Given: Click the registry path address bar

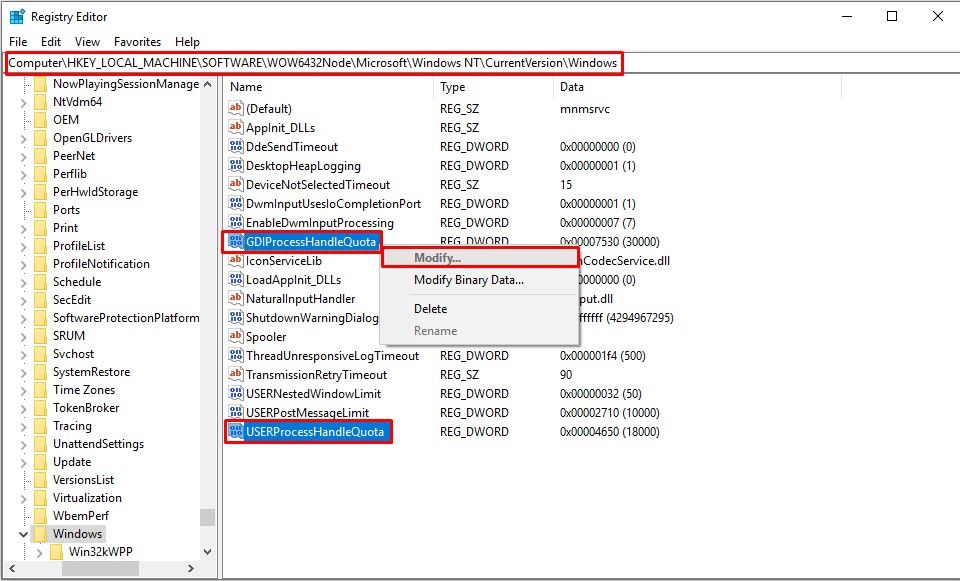Looking at the screenshot, I should point(314,64).
